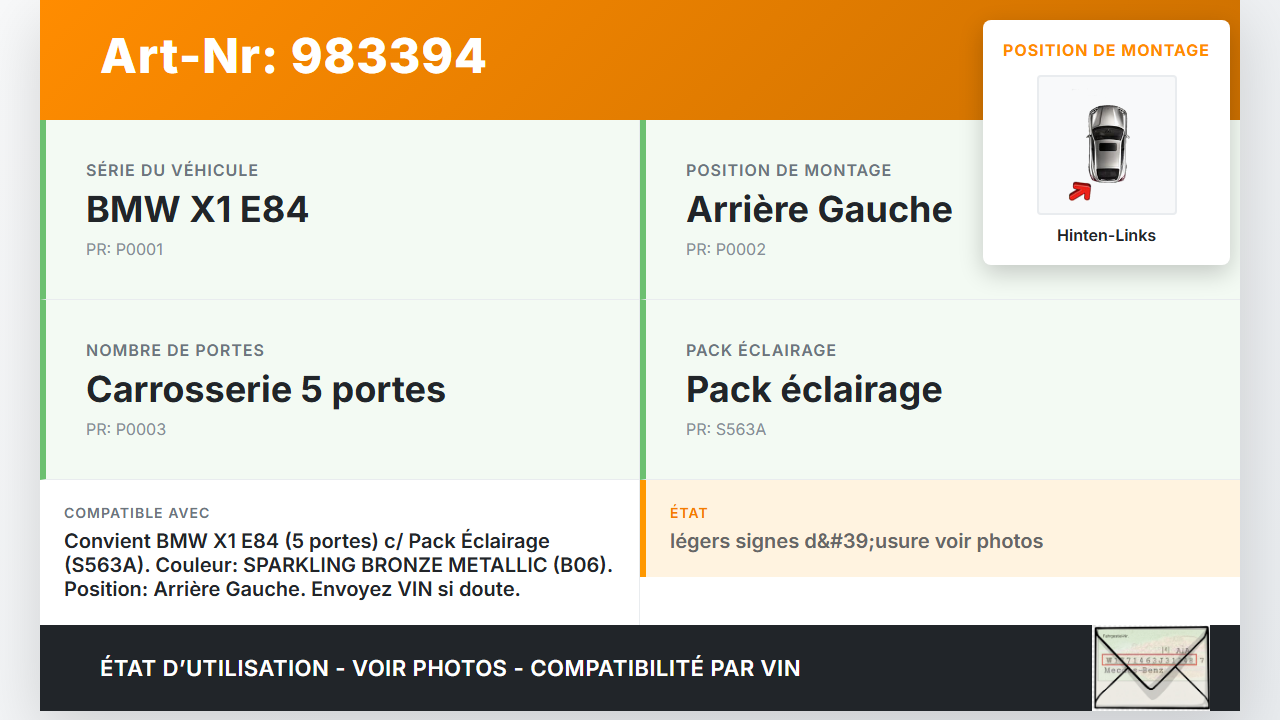Viewport: 1280px width, 720px height.
Task: Click the Carrosserie 5 portes value
Action: 266,389
